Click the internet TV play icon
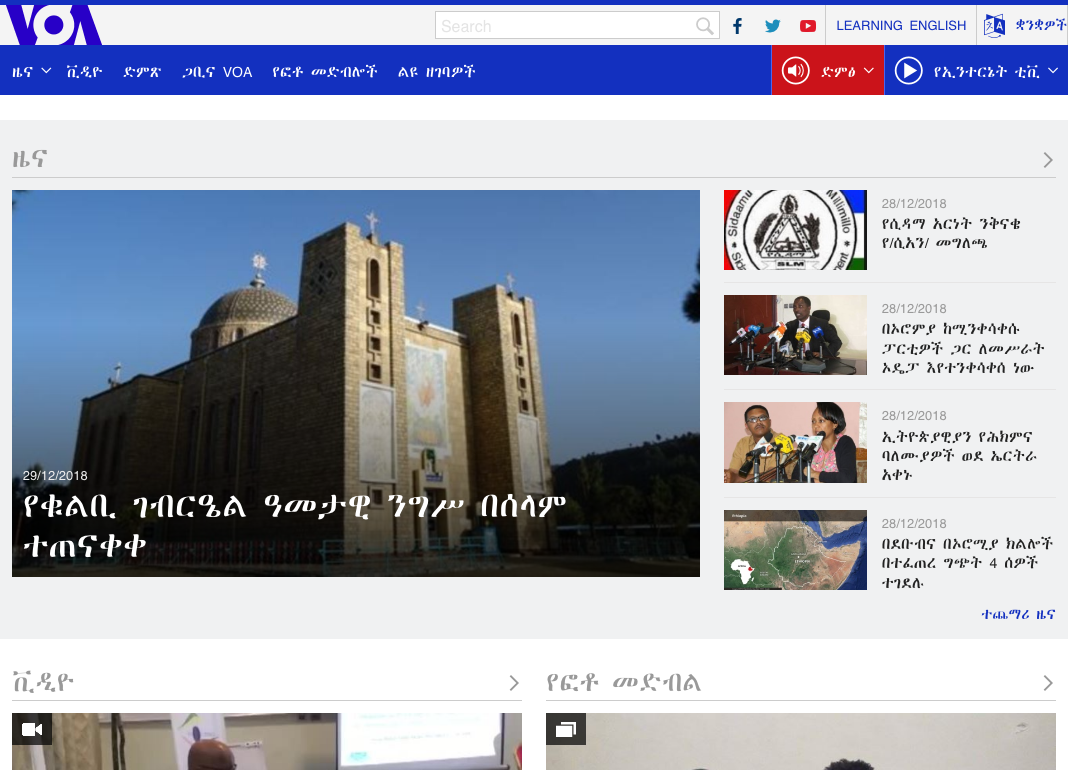1068x770 pixels. tap(908, 71)
